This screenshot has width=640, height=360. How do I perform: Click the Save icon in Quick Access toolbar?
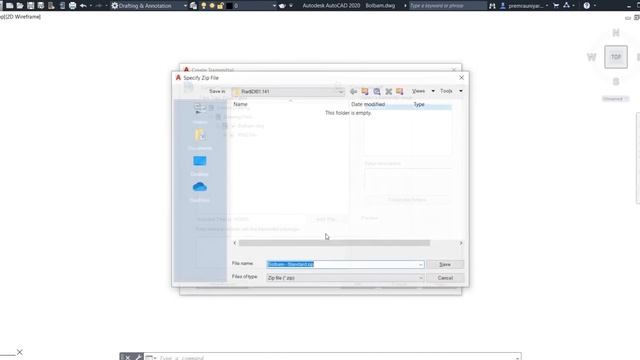(x=30, y=6)
